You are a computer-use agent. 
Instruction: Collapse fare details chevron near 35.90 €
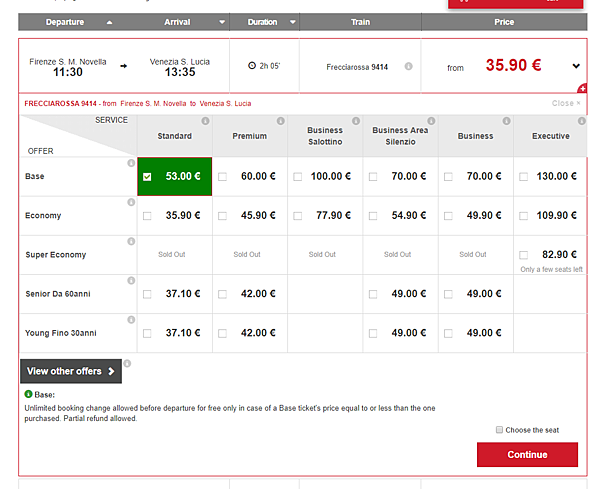click(576, 66)
